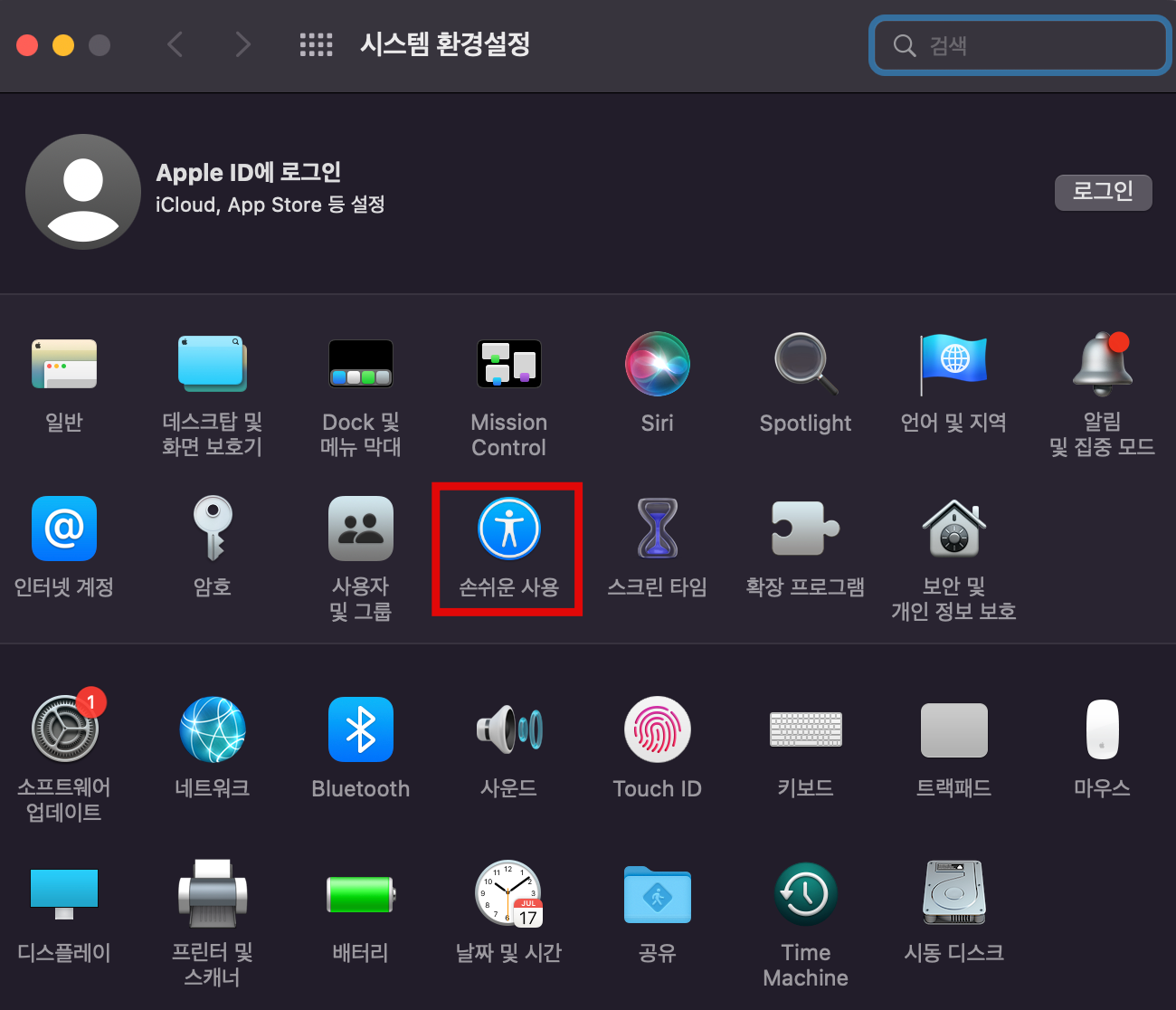Open 인터넷 계정 preferences
Image resolution: width=1176 pixels, height=1010 pixels.
point(64,529)
